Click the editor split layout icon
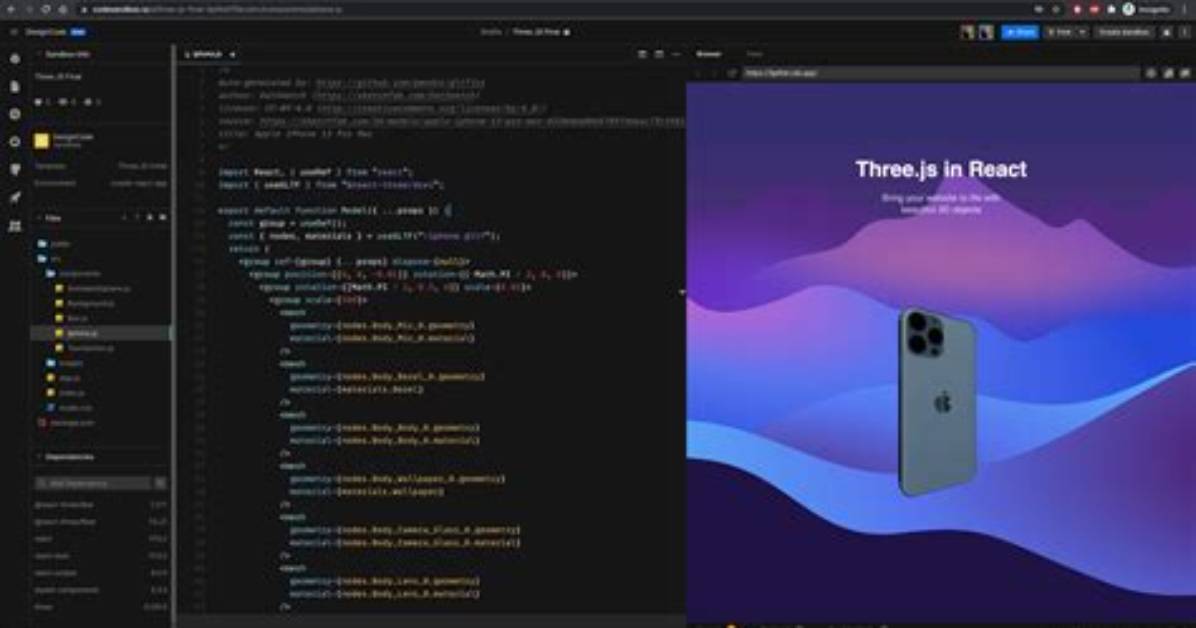The width and height of the screenshot is (1196, 628). 659,55
